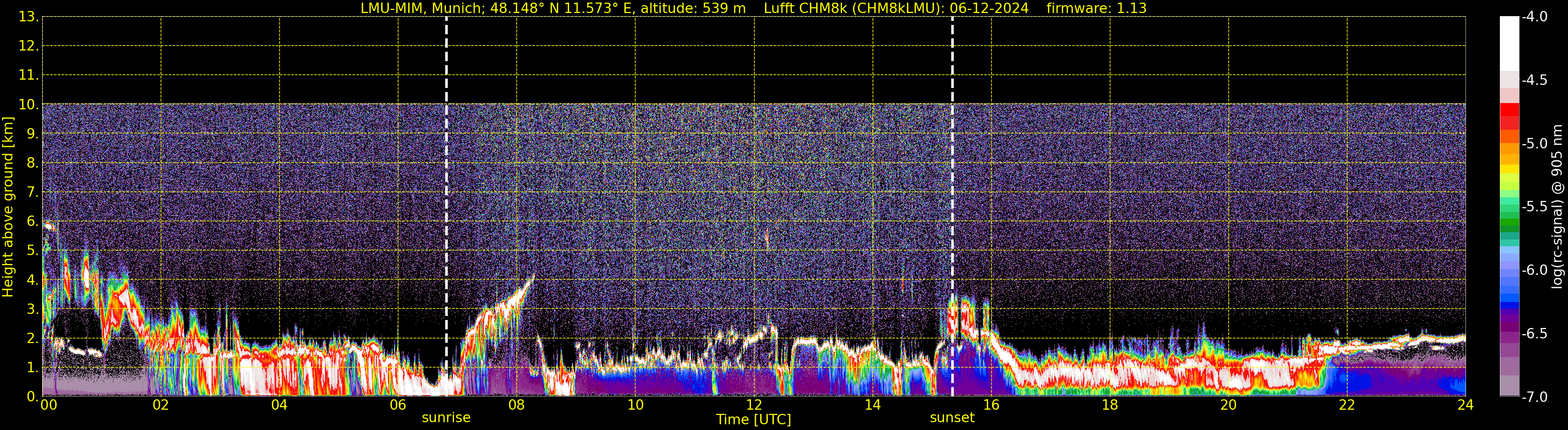The height and width of the screenshot is (430, 1568).
Task: Click the '24' time axis tick label
Action: pyautogui.click(x=1466, y=405)
